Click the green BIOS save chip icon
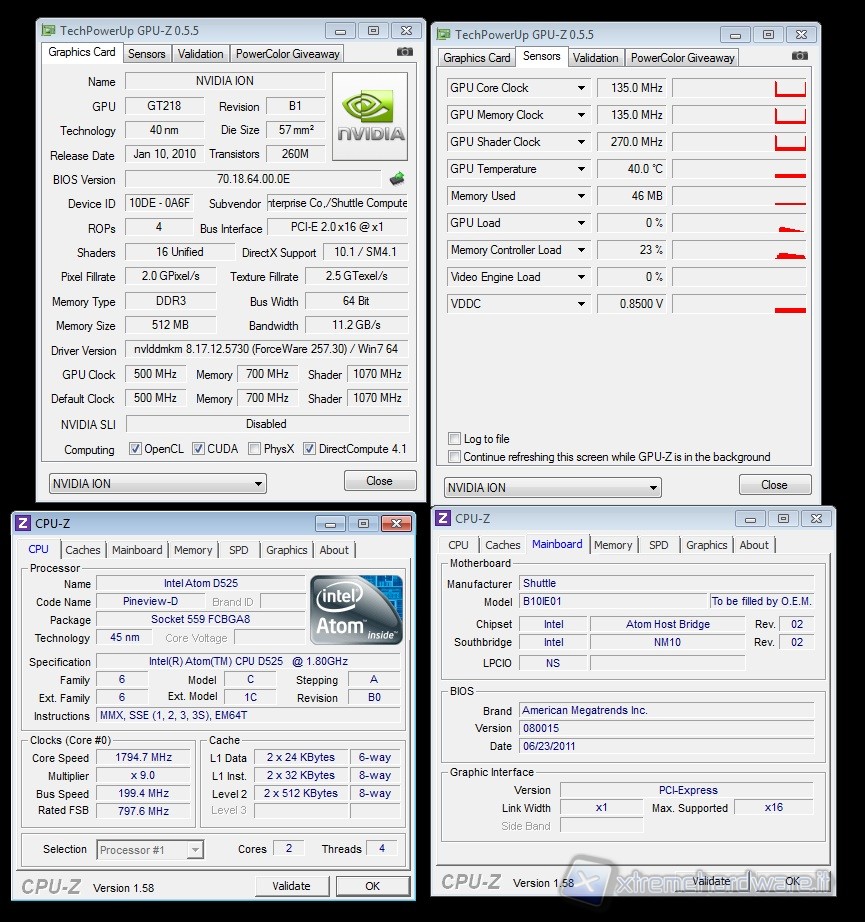This screenshot has width=865, height=922. [397, 180]
